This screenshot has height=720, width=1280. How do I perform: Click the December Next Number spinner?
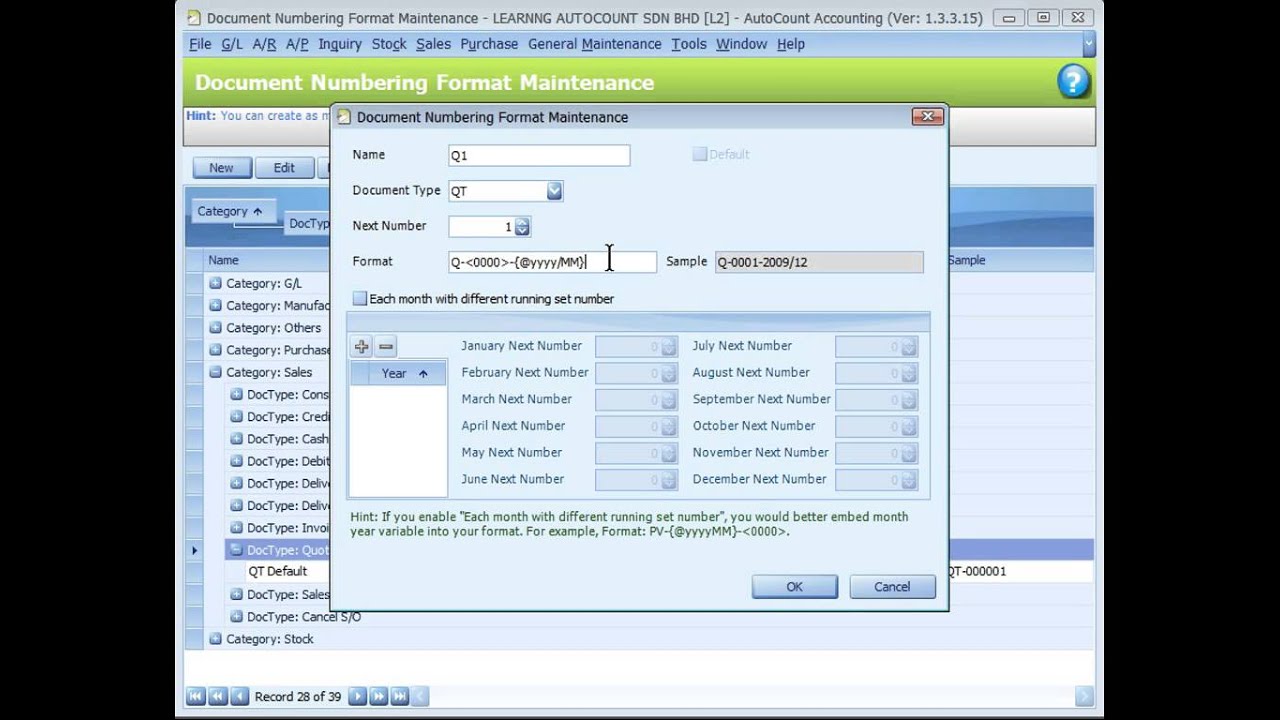click(x=908, y=480)
